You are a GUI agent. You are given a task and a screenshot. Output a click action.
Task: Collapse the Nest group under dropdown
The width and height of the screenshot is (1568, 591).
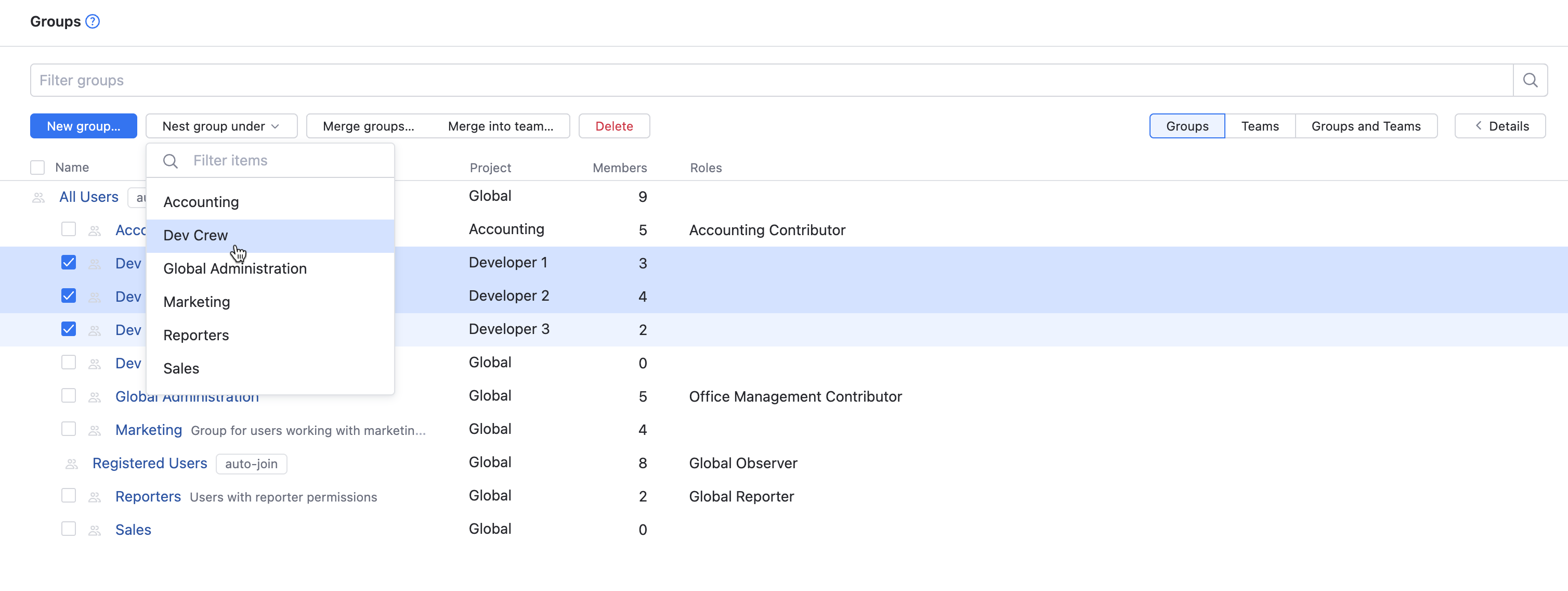coord(221,126)
